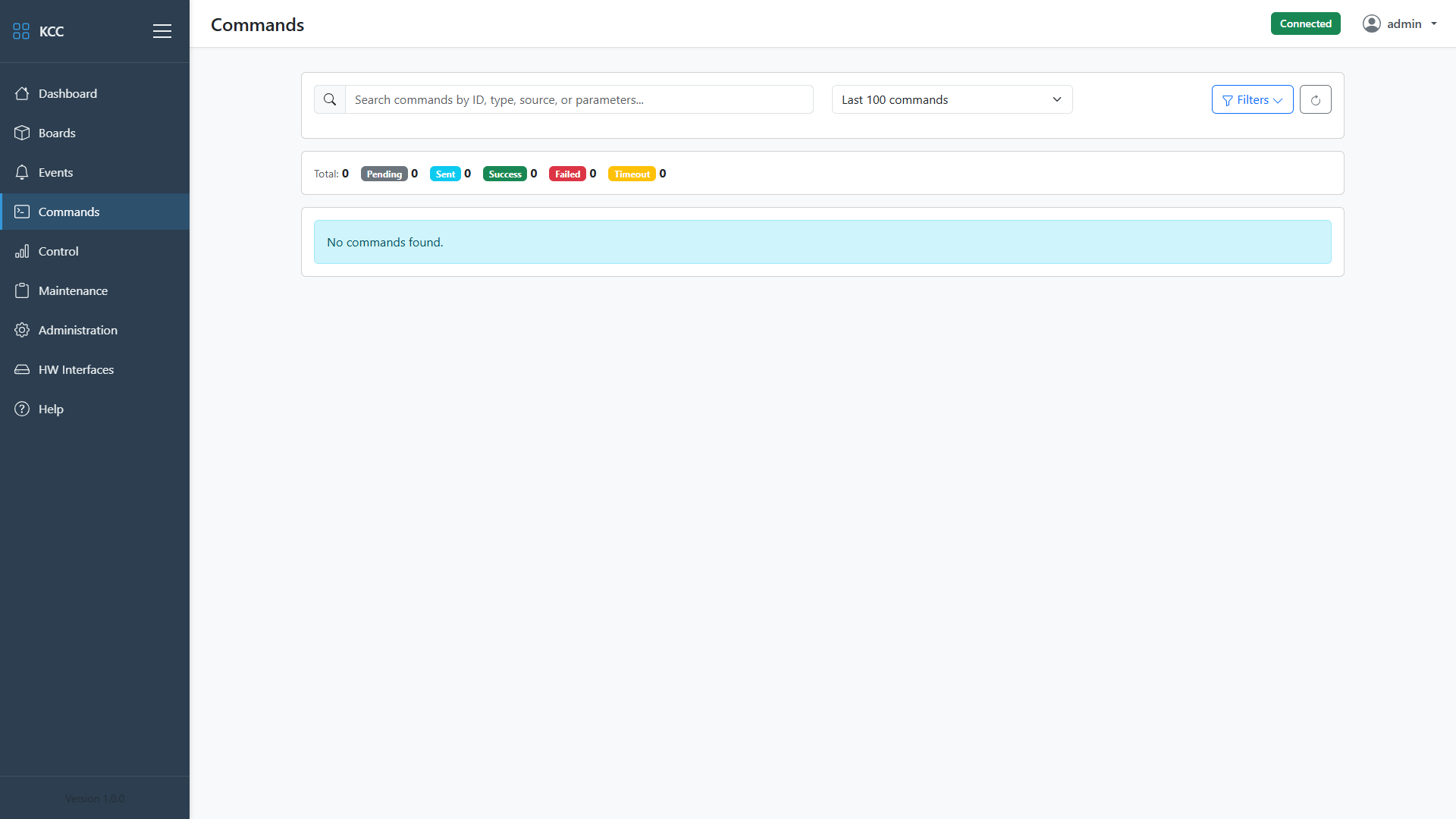Open the Last 100 commands dropdown
This screenshot has height=819, width=1456.
(x=951, y=99)
